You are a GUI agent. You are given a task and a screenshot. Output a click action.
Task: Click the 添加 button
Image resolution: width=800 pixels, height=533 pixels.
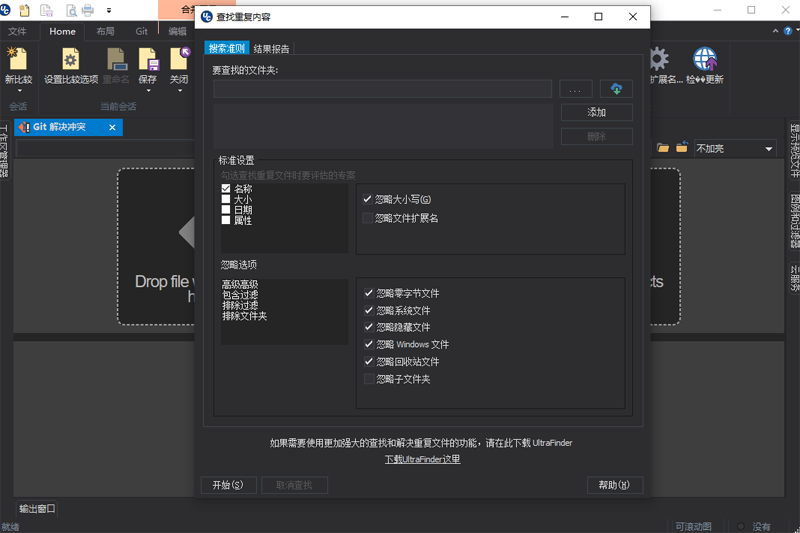596,112
